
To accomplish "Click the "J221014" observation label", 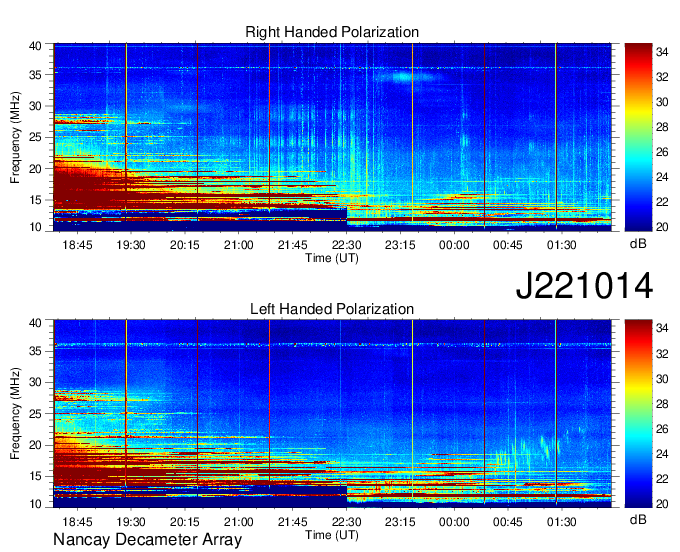I will pyautogui.click(x=584, y=286).
